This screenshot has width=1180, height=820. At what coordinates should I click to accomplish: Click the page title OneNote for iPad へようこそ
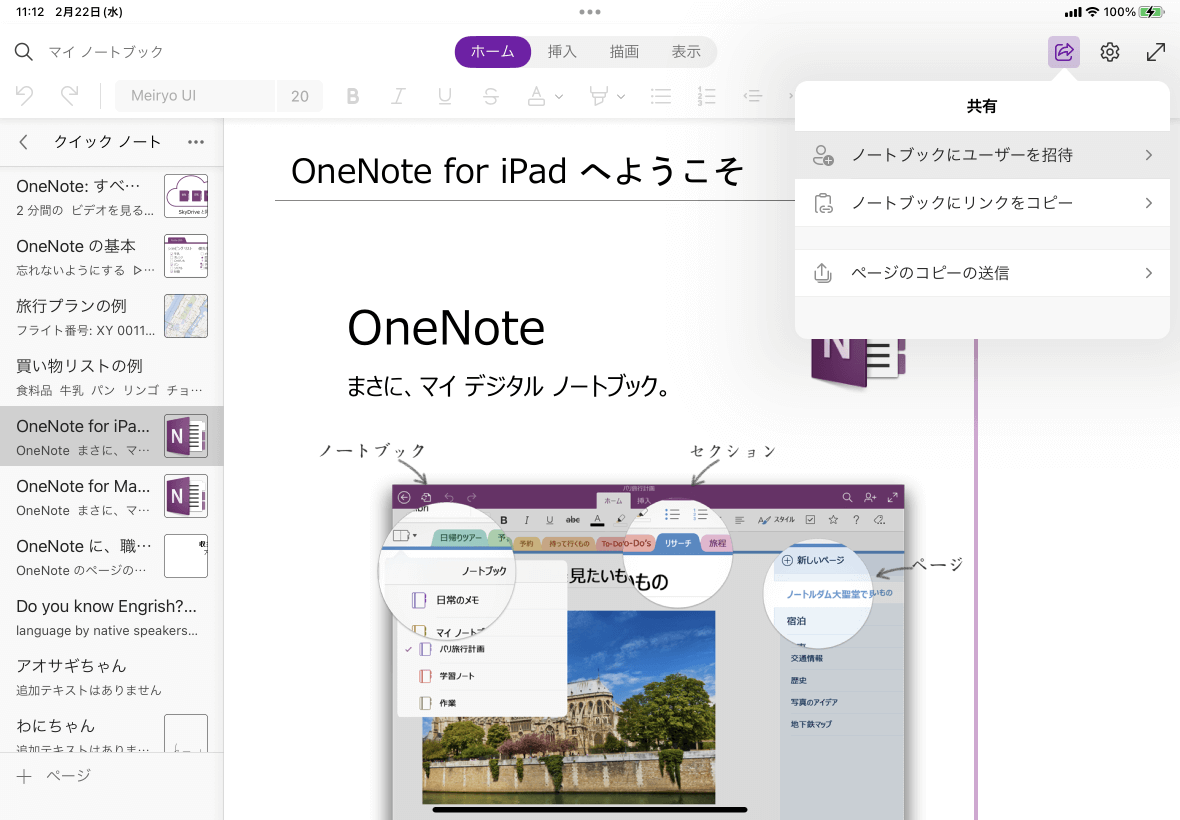tap(517, 172)
